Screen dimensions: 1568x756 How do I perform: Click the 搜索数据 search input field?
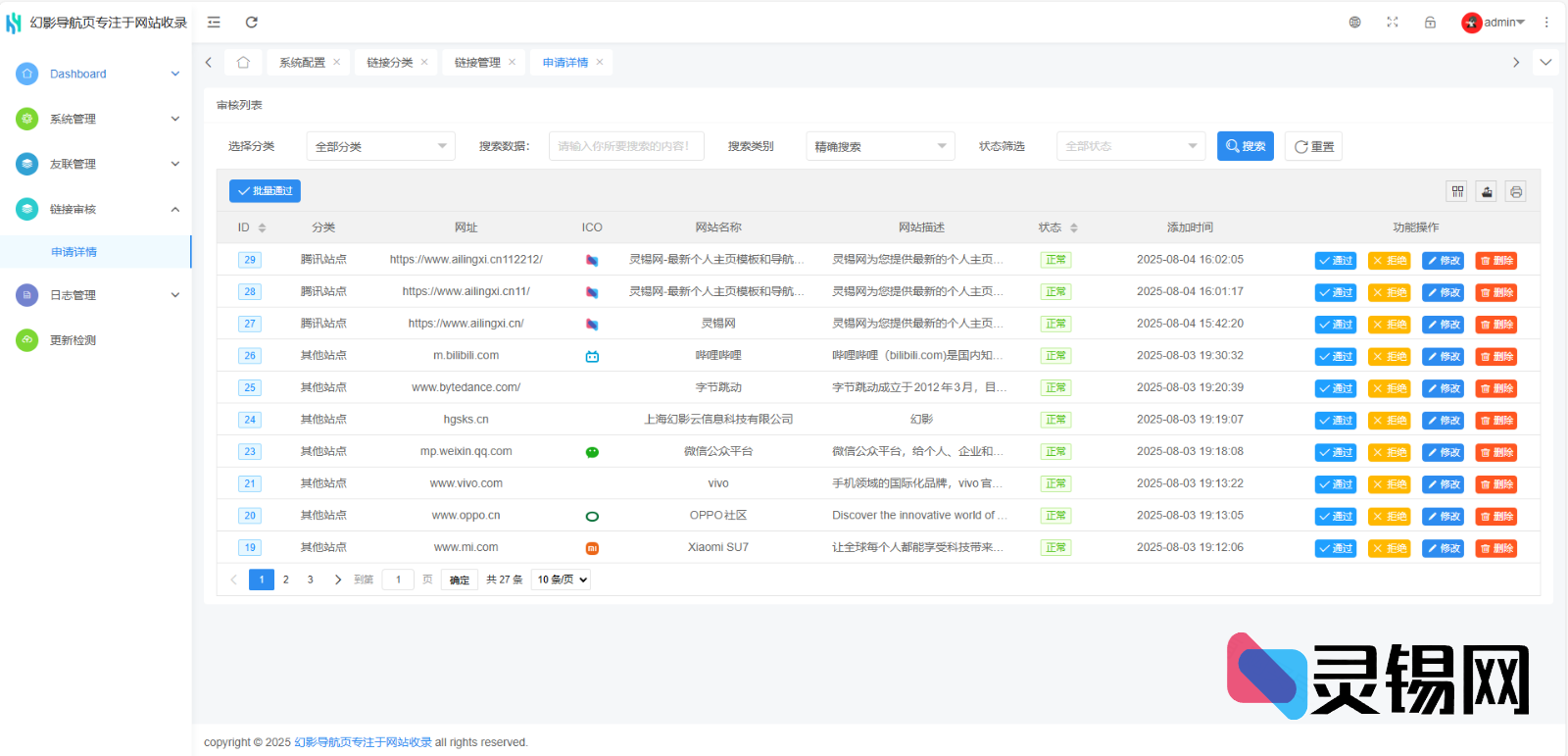tap(625, 146)
